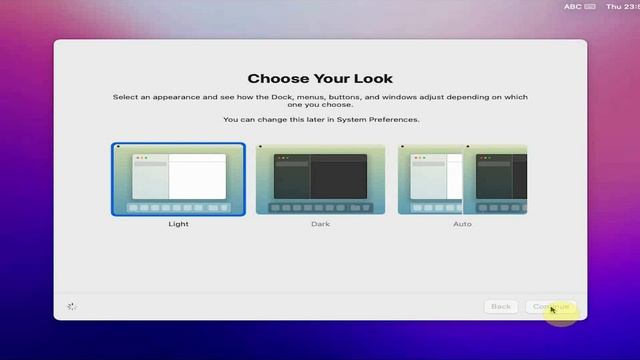Click the "Light" label text

click(x=178, y=224)
